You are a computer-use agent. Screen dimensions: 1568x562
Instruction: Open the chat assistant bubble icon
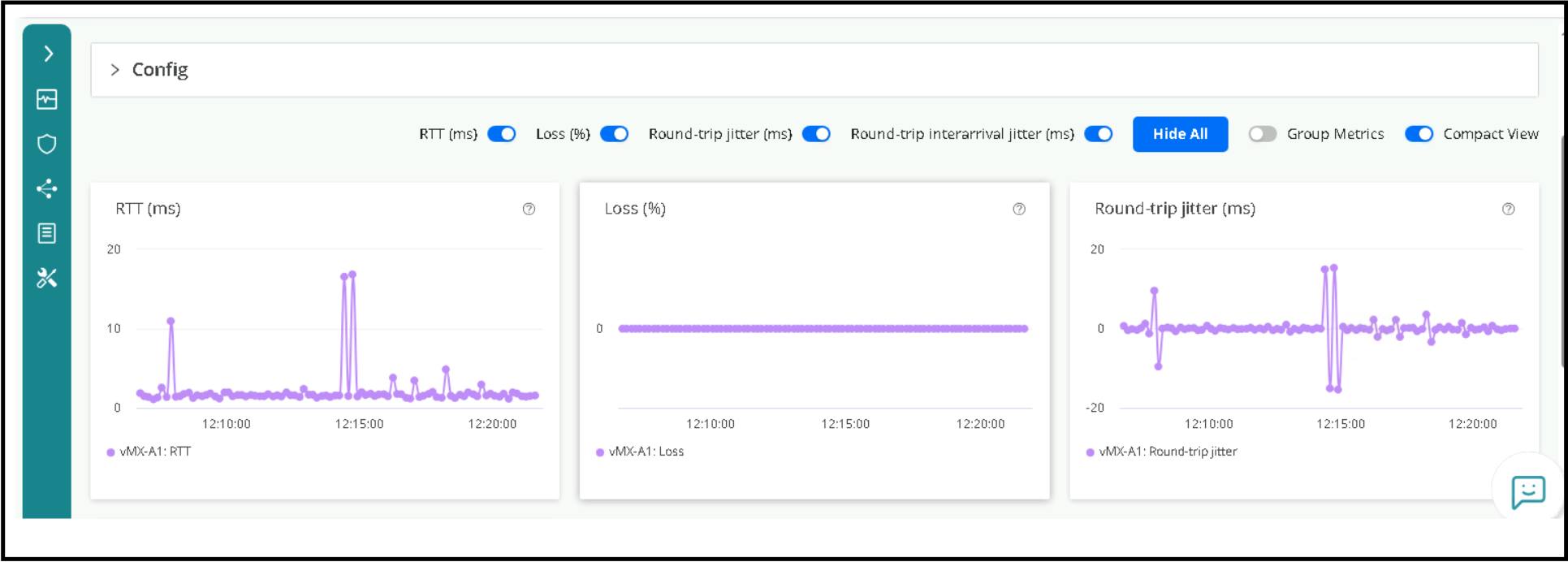pyautogui.click(x=1527, y=491)
